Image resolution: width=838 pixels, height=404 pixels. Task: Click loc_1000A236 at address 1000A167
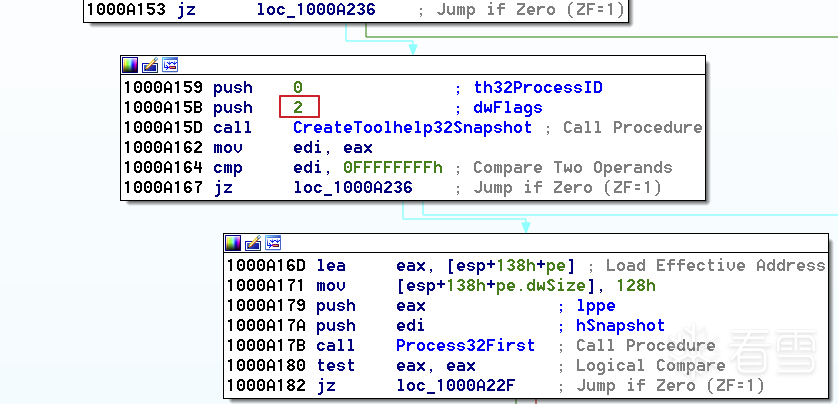(353, 188)
